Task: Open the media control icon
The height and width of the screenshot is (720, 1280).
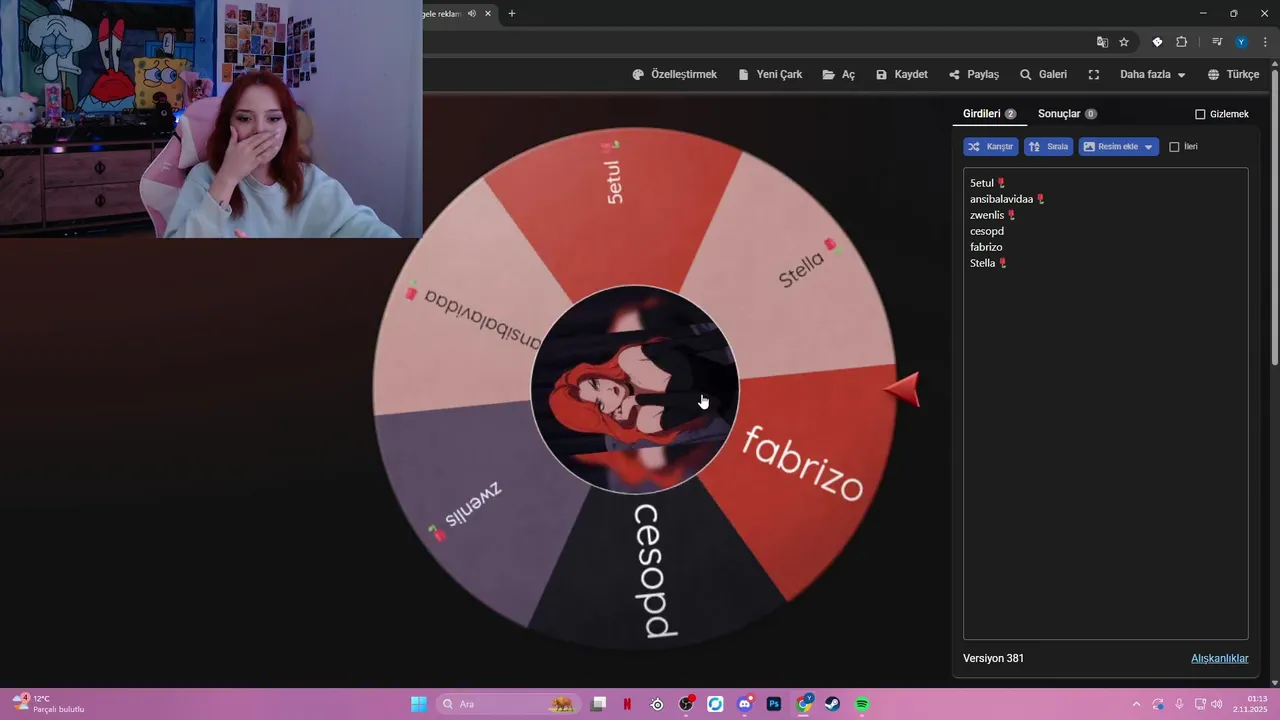Action: click(x=1217, y=42)
